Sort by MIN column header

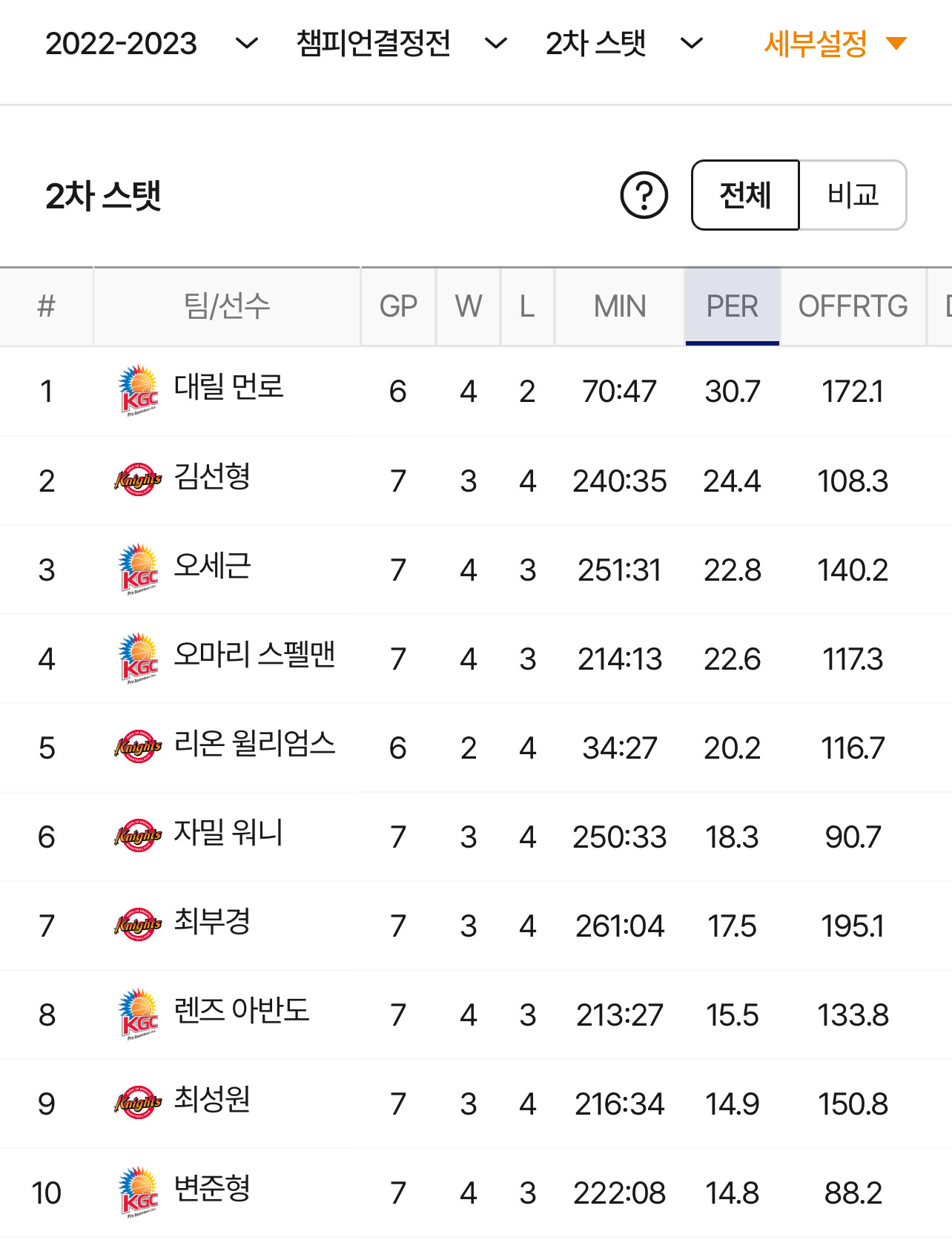coord(620,306)
